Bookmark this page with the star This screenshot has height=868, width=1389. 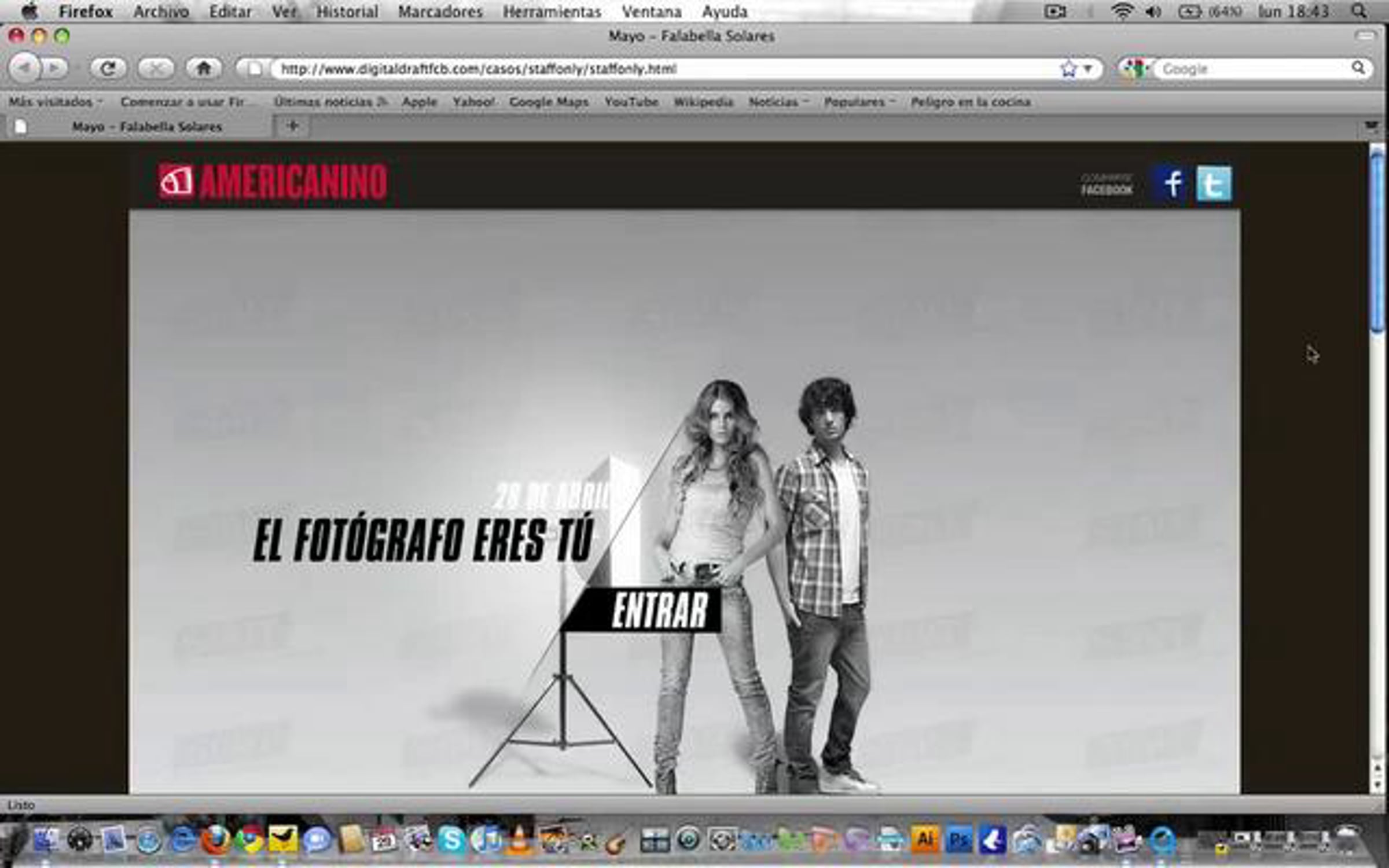[1068, 69]
